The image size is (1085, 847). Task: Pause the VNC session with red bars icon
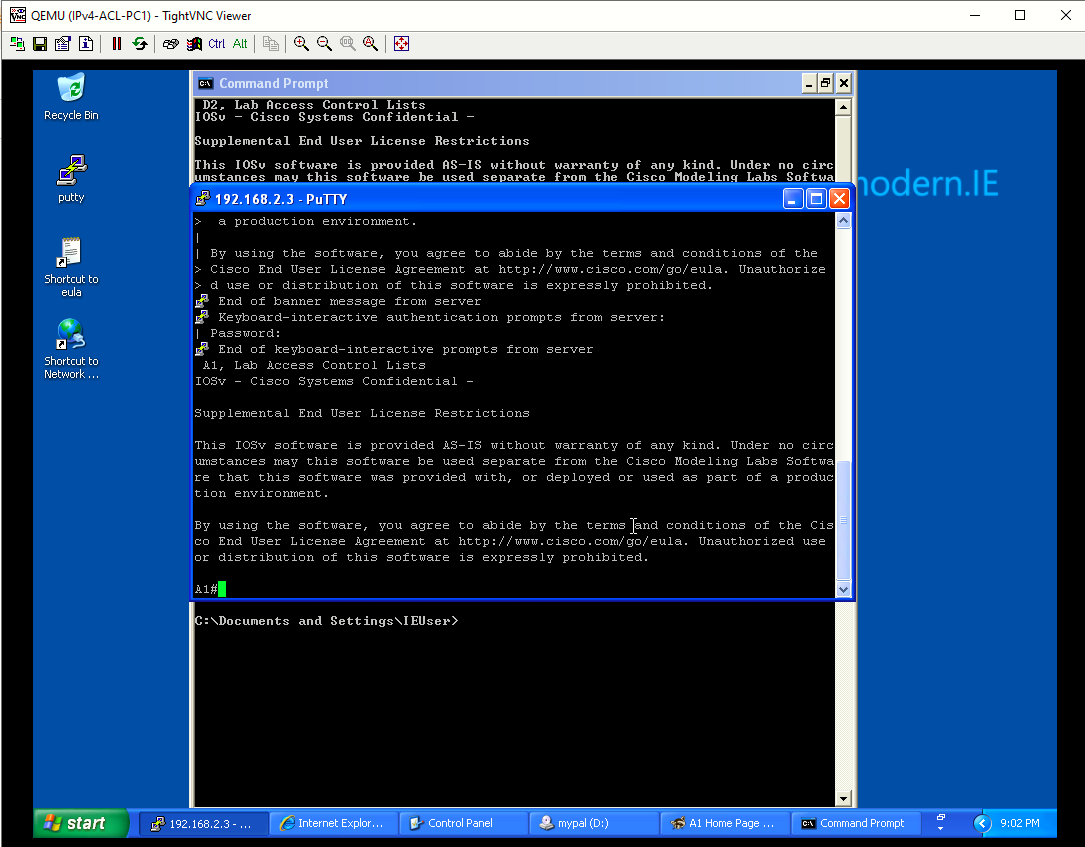pos(117,44)
